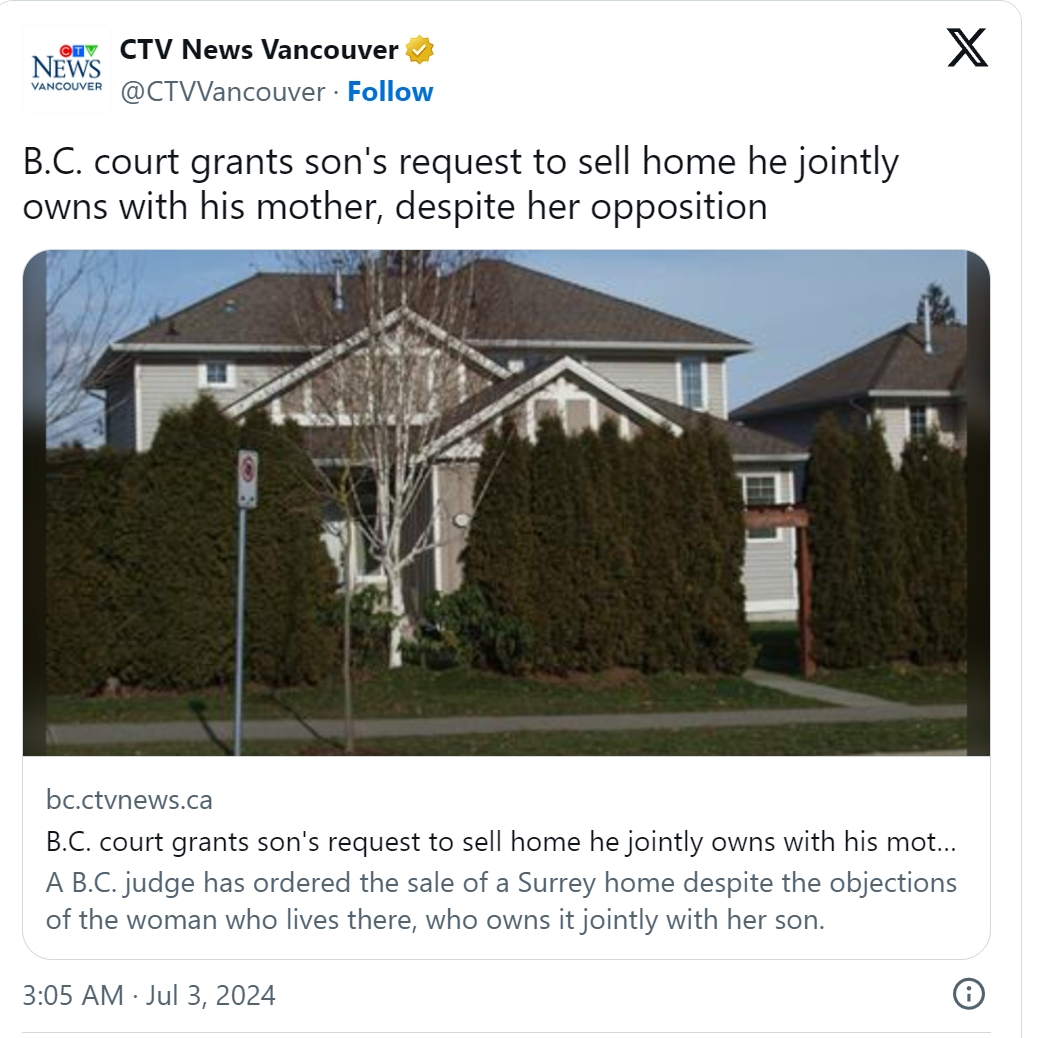Image resolution: width=1047 pixels, height=1038 pixels.
Task: Click the tweet text about B.C. court
Action: (x=460, y=184)
